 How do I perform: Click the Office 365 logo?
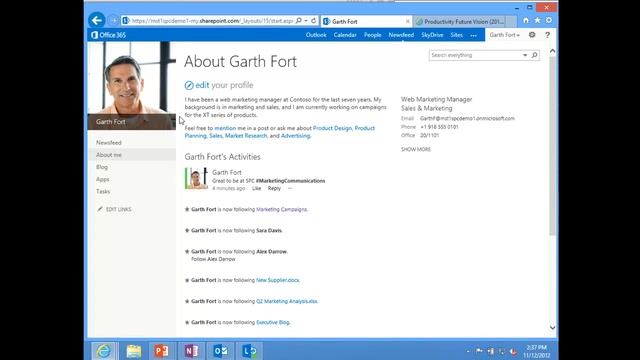(x=108, y=35)
